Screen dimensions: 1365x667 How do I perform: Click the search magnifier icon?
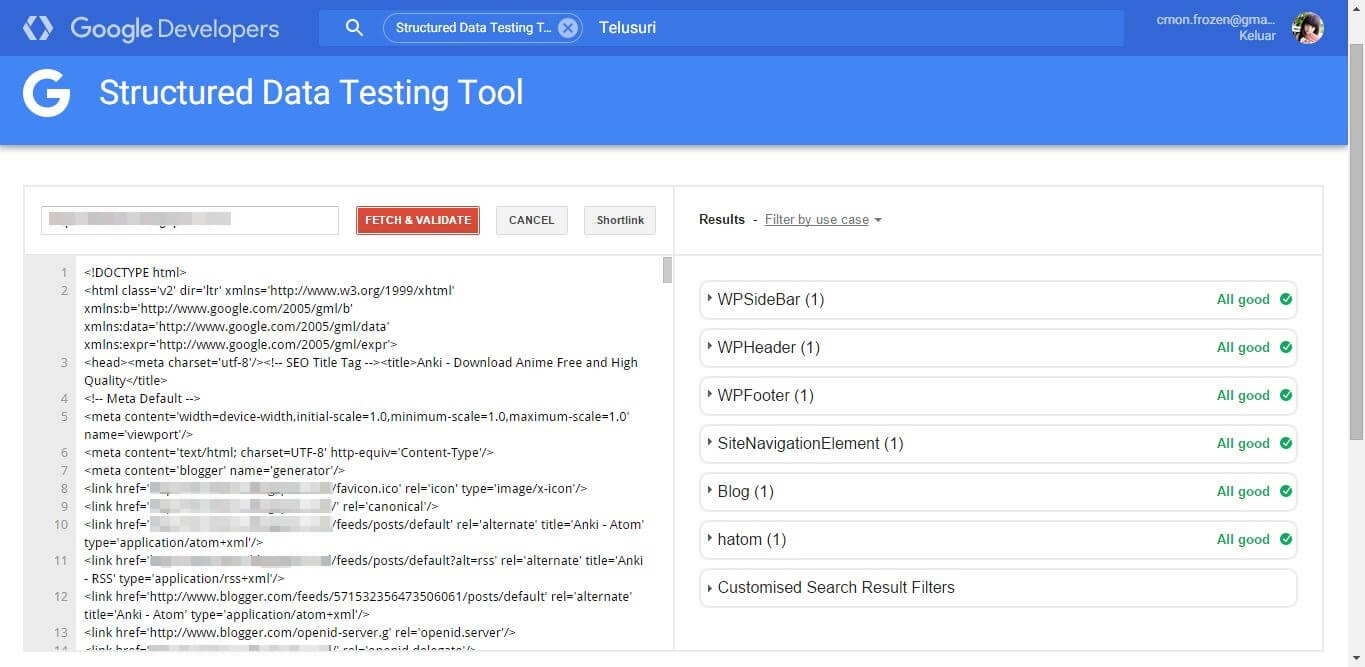click(x=354, y=28)
